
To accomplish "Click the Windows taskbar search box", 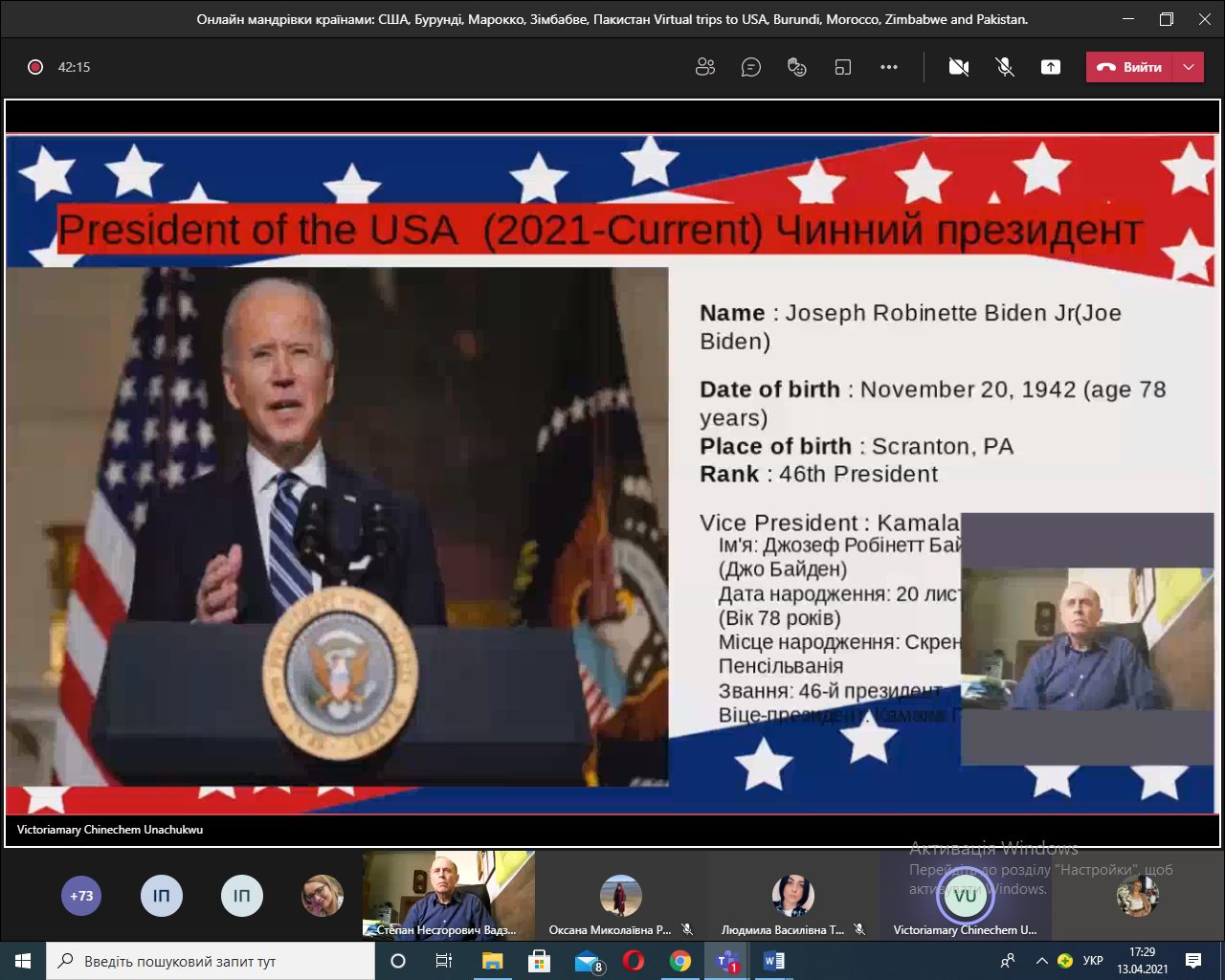I will 211,961.
